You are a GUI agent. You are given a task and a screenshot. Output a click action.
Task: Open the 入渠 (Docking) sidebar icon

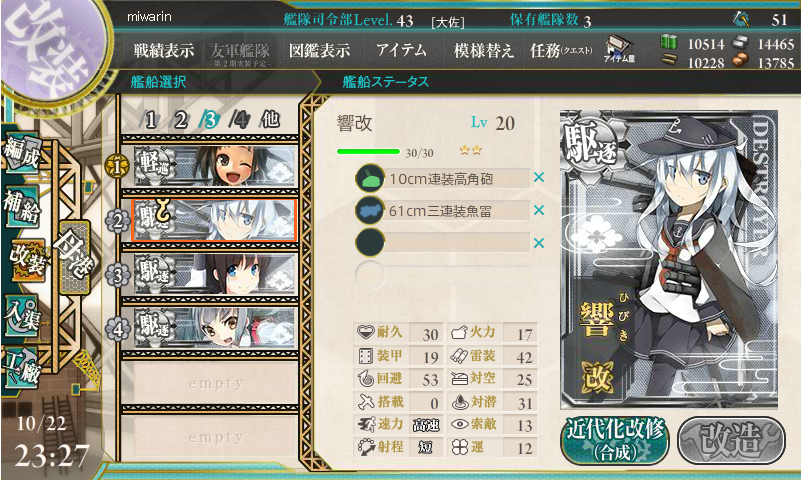(x=21, y=315)
